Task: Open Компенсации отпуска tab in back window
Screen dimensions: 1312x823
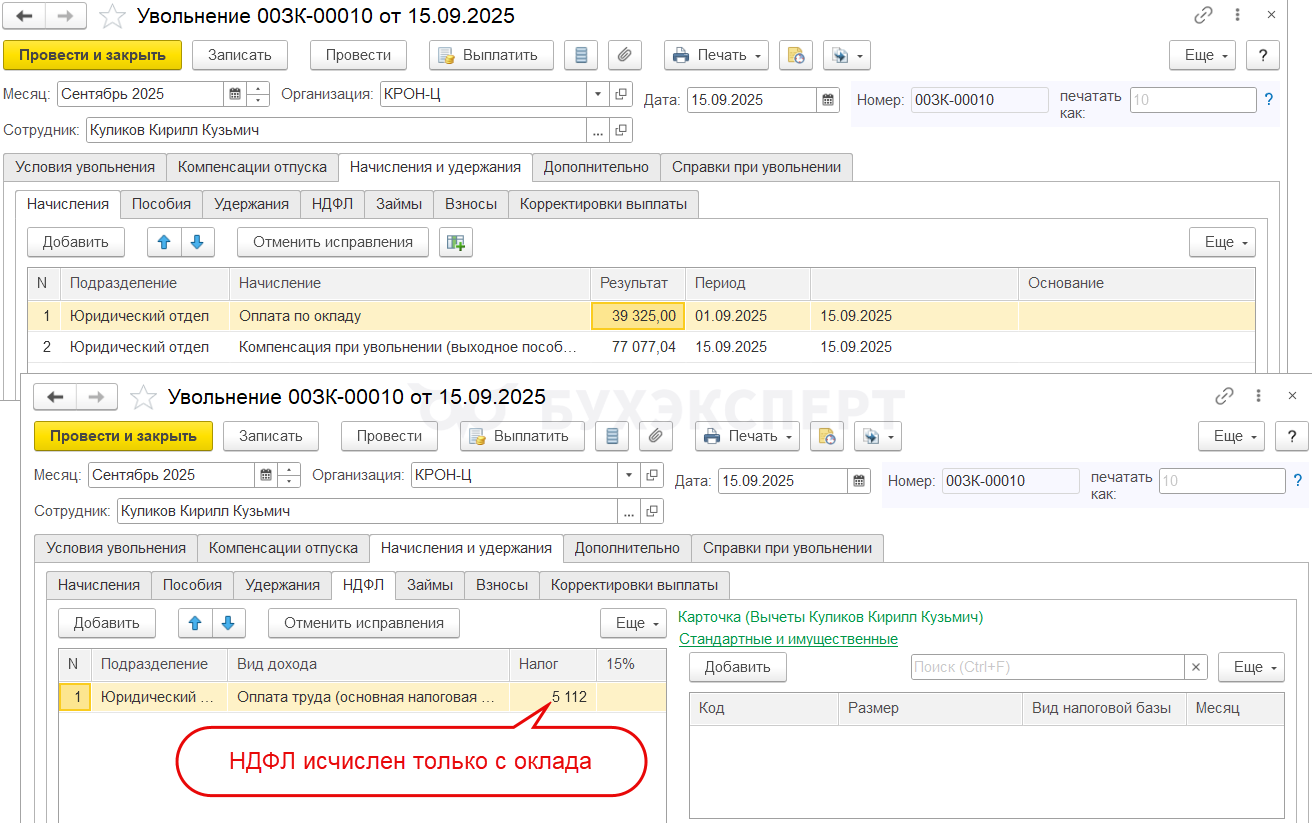Action: click(253, 167)
